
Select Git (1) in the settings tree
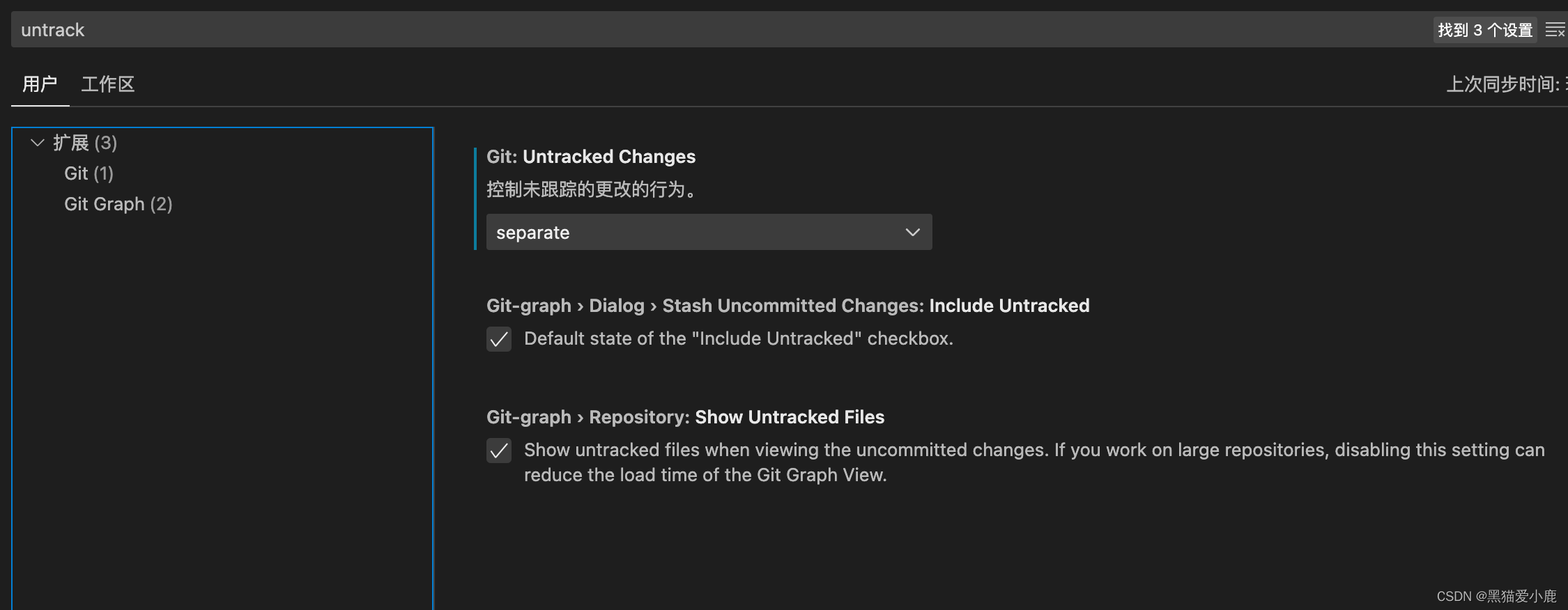click(89, 173)
